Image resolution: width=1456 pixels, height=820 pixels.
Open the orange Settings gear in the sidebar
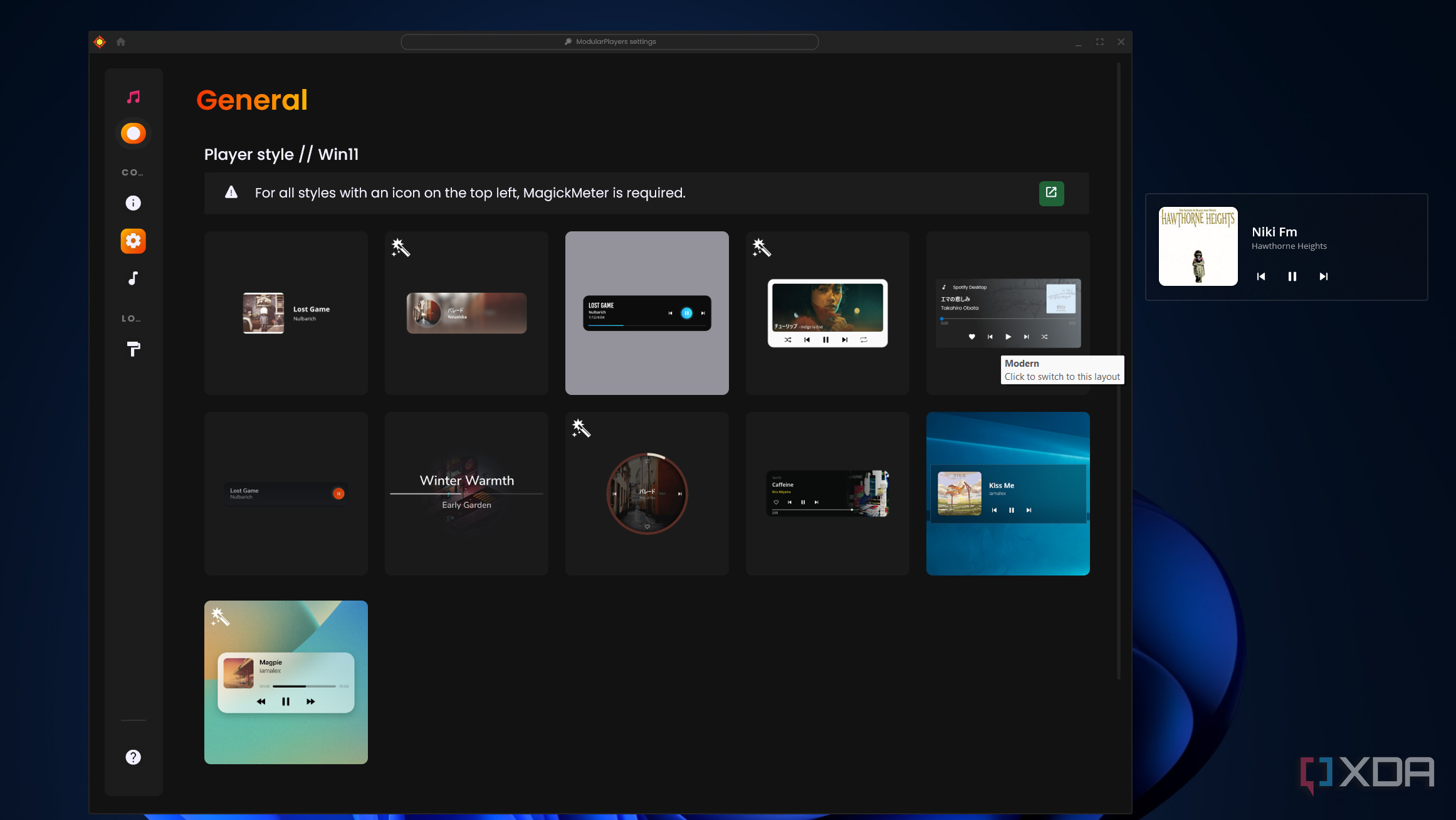tap(132, 241)
